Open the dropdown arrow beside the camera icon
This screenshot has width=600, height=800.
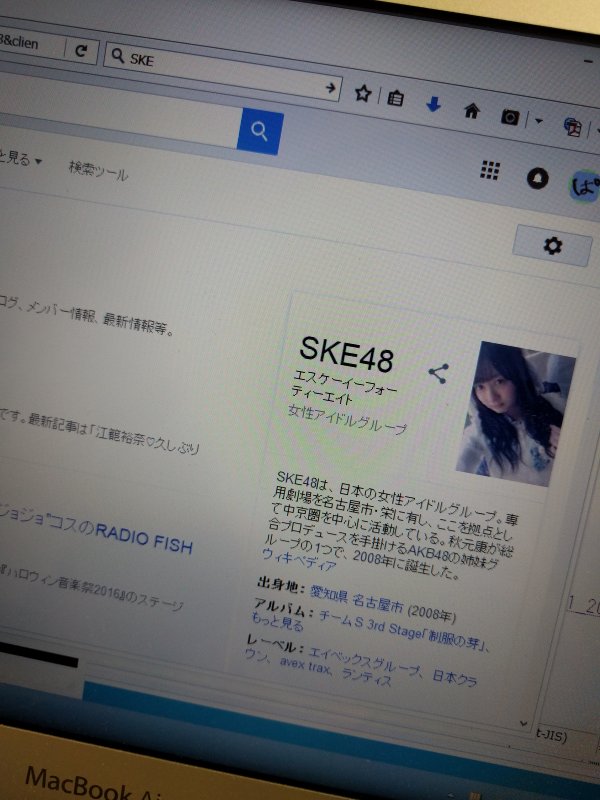click(538, 121)
